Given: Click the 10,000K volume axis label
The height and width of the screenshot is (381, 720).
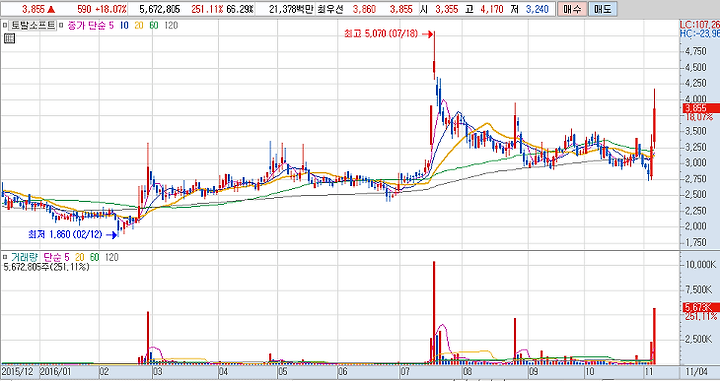Looking at the screenshot, I should tap(701, 265).
